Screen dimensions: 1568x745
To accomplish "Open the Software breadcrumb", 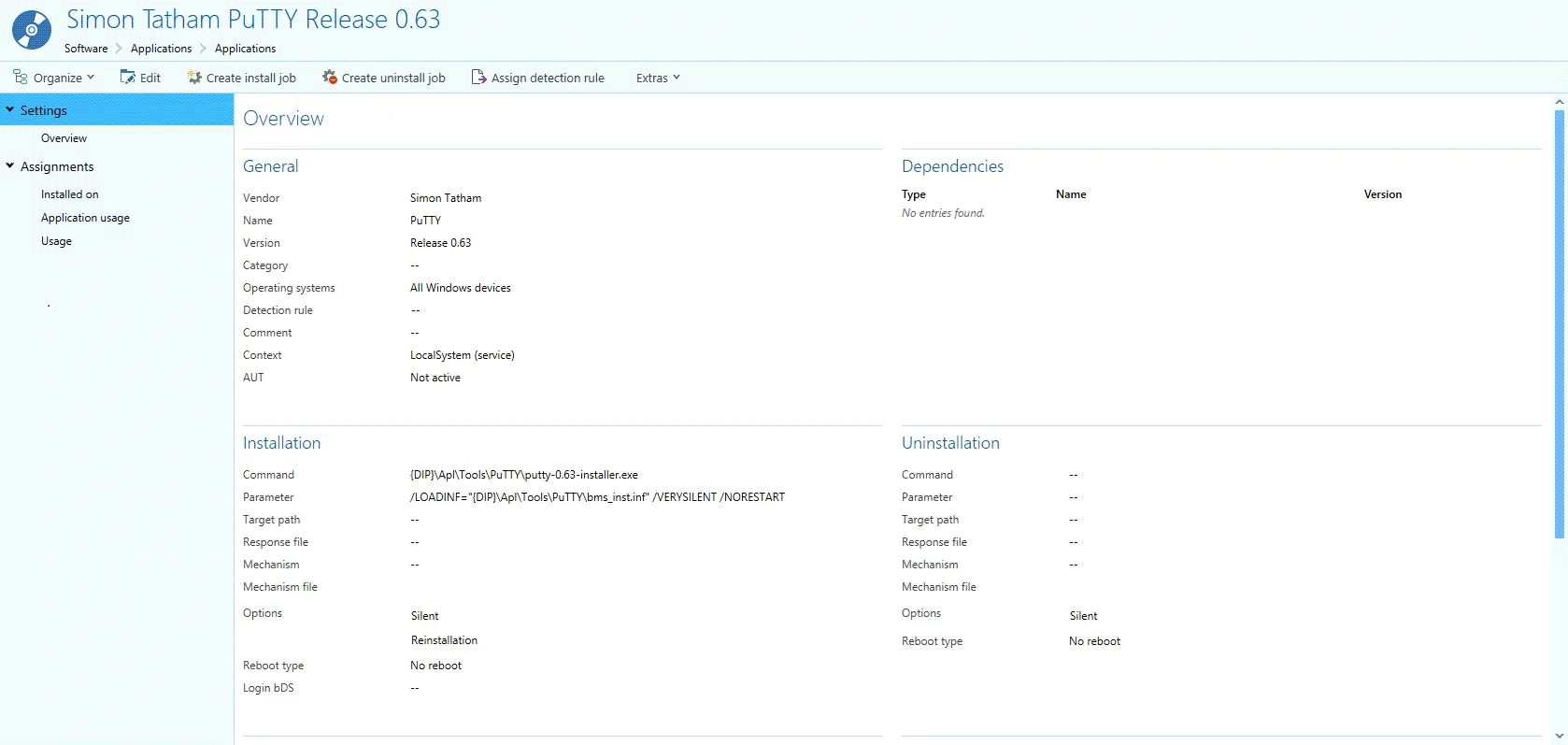I will (x=86, y=49).
